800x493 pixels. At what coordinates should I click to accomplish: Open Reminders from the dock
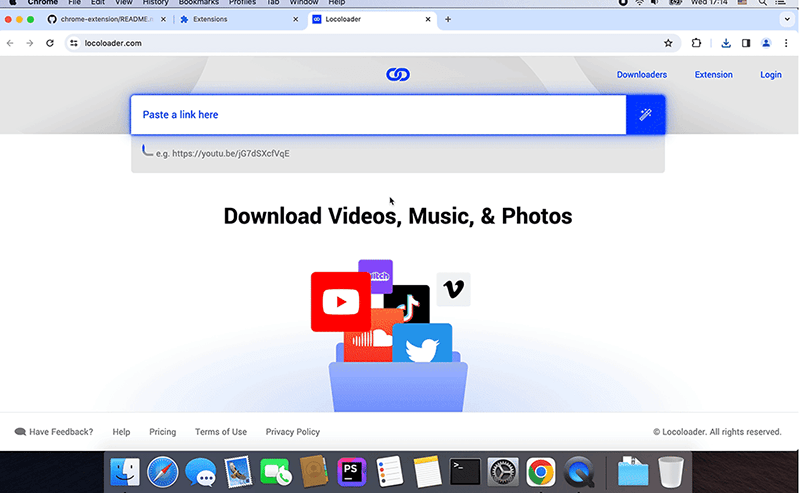tap(389, 472)
